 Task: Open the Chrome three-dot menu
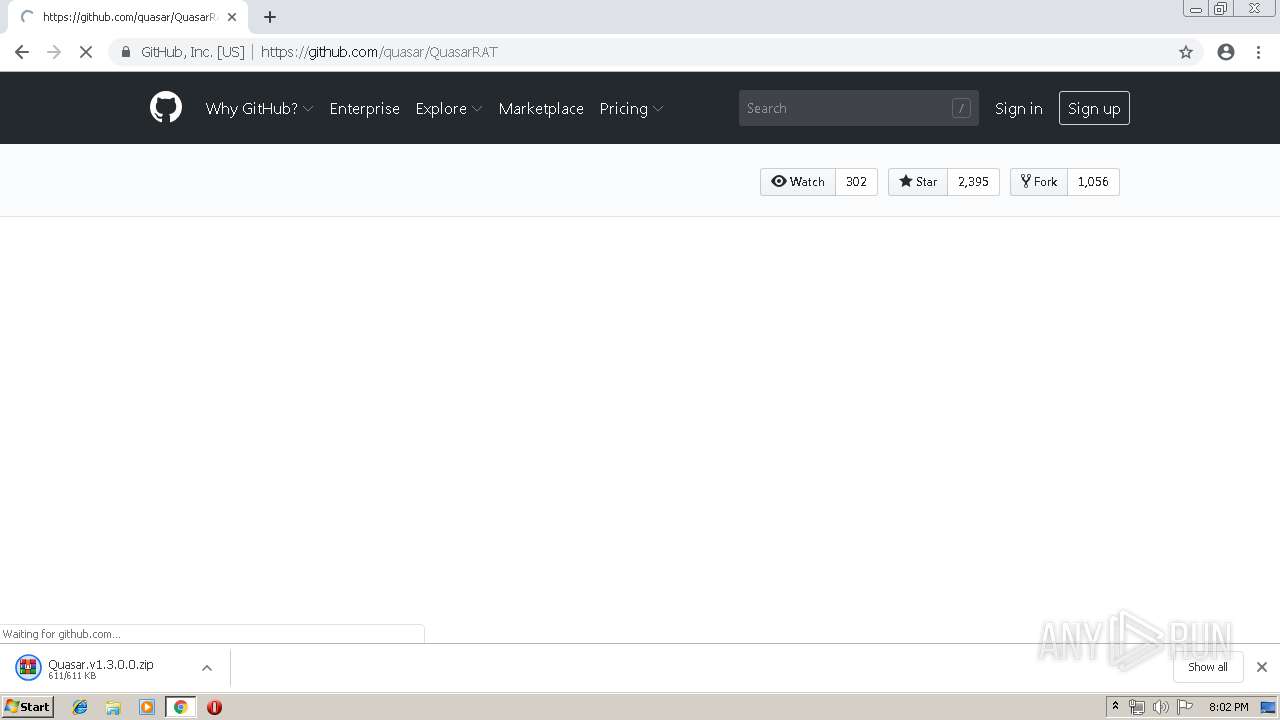coord(1259,52)
